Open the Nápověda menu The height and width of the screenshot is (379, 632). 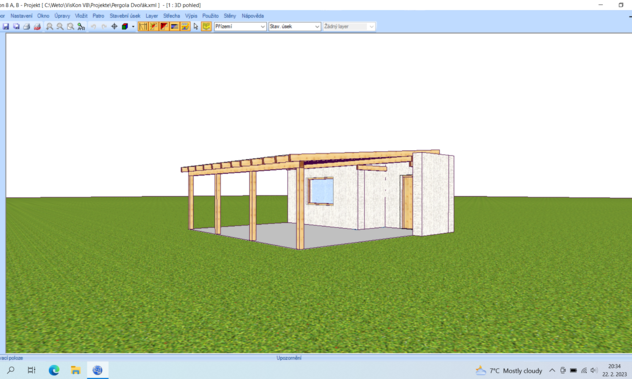pyautogui.click(x=253, y=16)
